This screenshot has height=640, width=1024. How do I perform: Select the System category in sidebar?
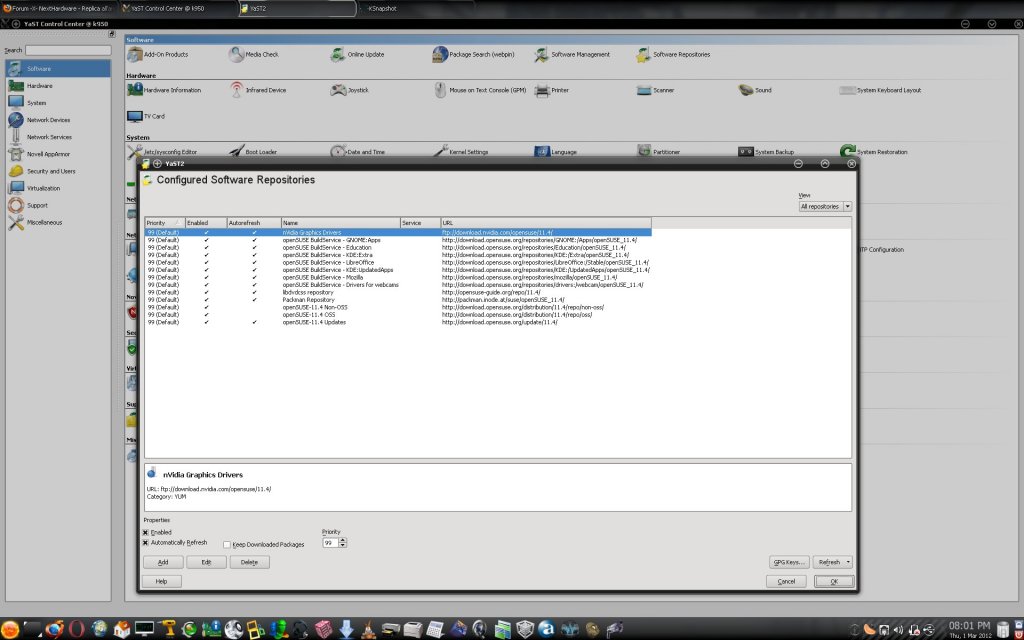57,103
